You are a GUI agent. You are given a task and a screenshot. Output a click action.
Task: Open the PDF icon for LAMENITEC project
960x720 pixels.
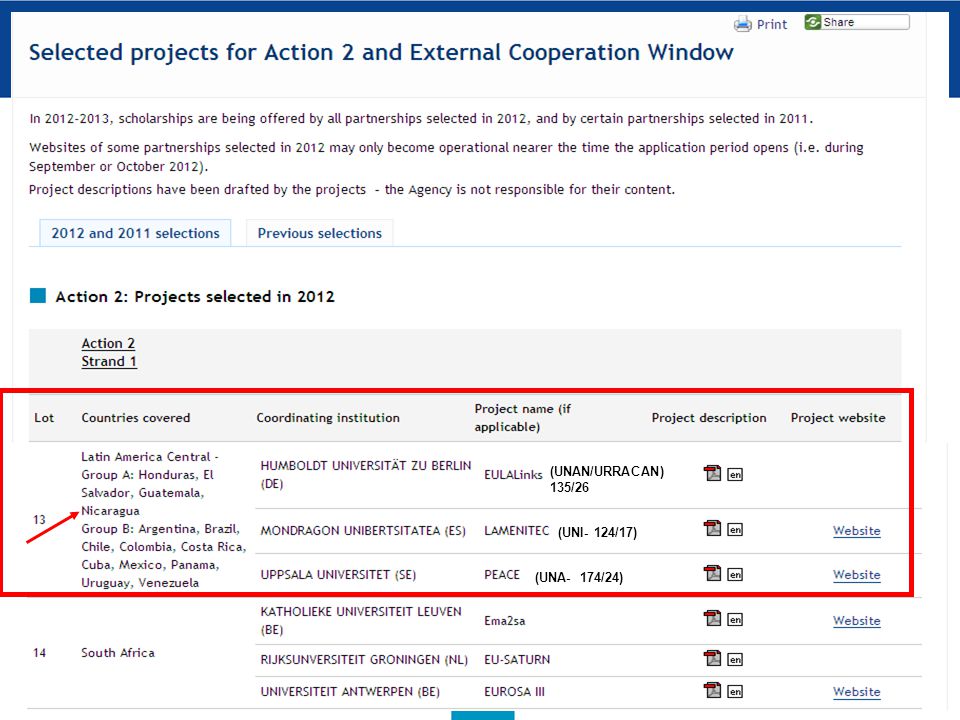tap(712, 528)
